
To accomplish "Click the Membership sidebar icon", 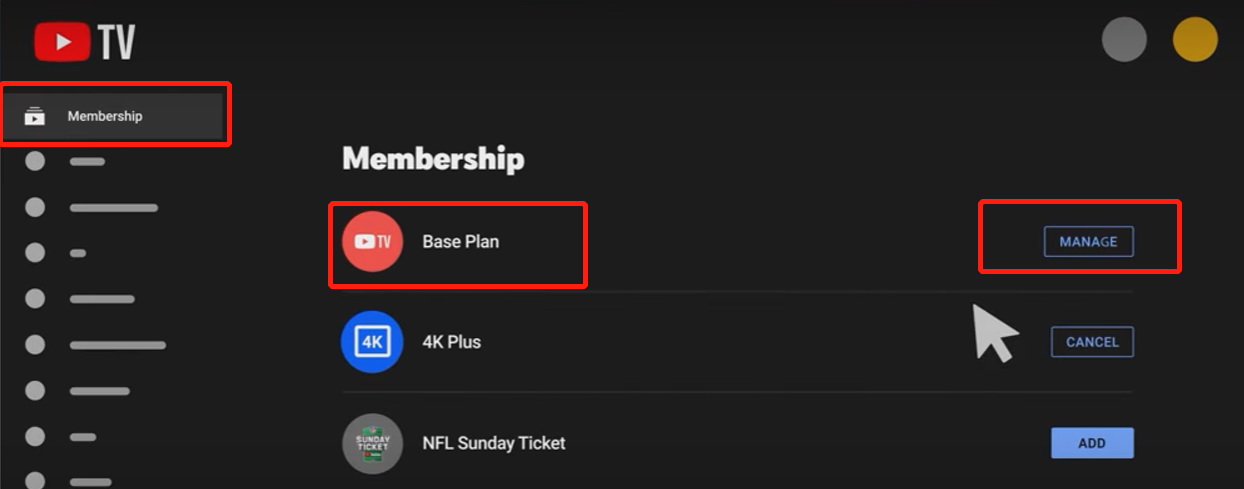I will click(x=35, y=116).
